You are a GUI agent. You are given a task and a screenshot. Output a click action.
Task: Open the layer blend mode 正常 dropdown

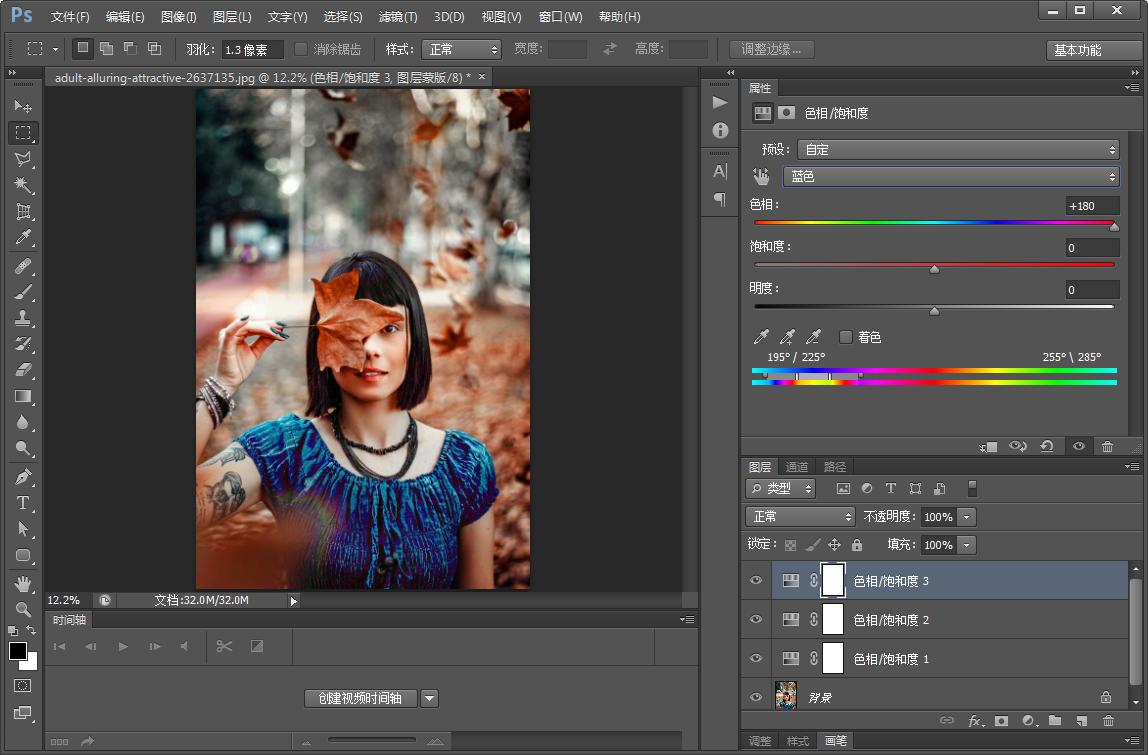coord(800,517)
